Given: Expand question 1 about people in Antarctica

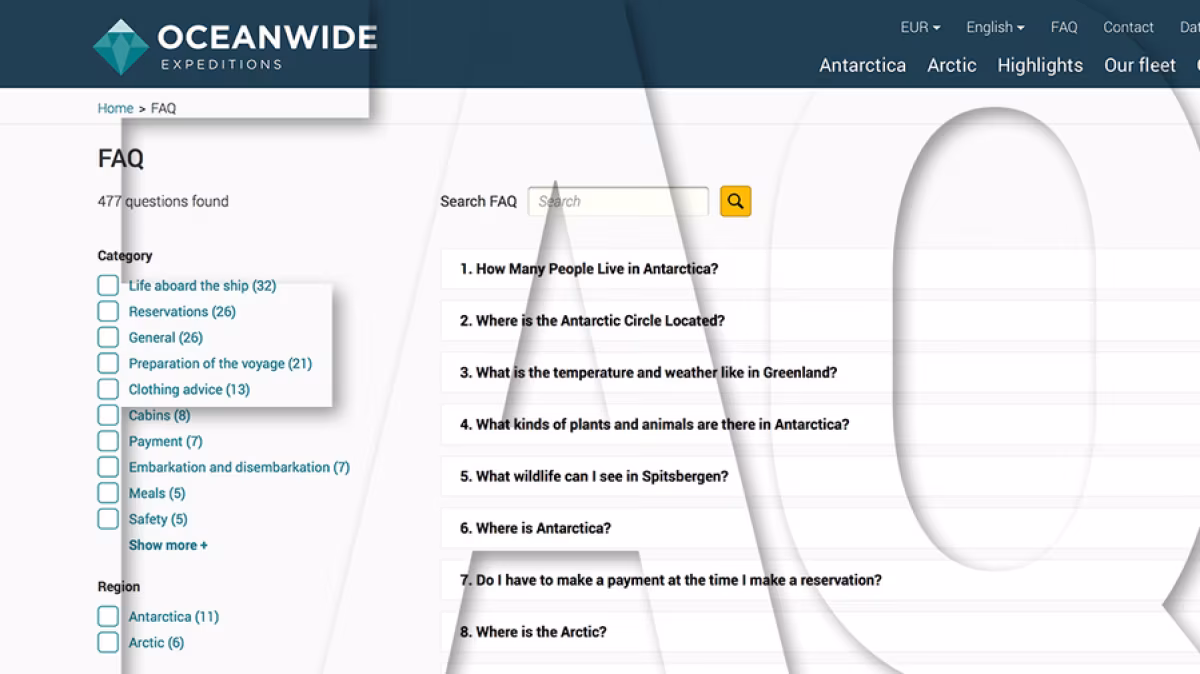Looking at the screenshot, I should pyautogui.click(x=589, y=269).
